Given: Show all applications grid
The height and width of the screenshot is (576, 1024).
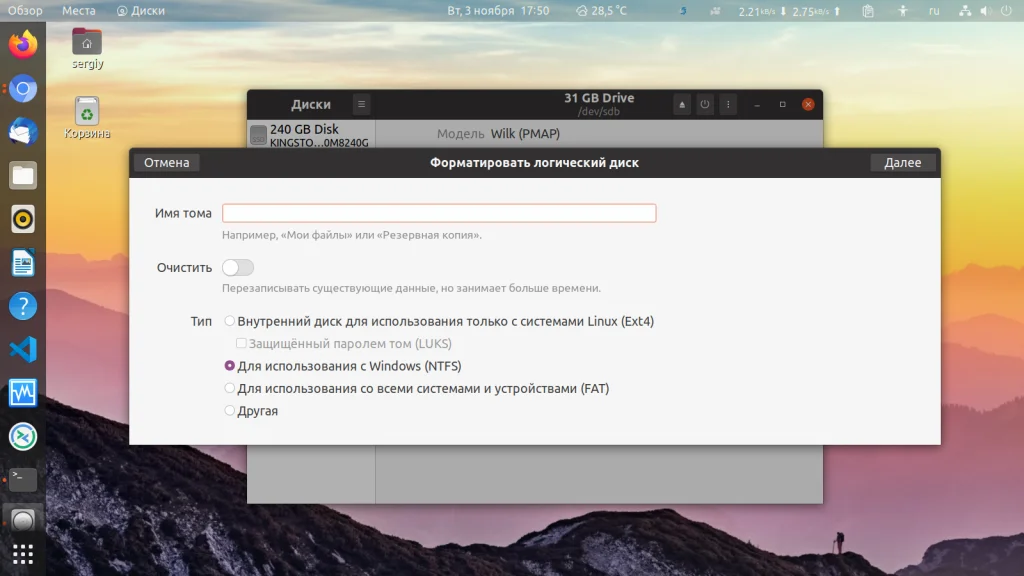Looking at the screenshot, I should click(x=23, y=554).
